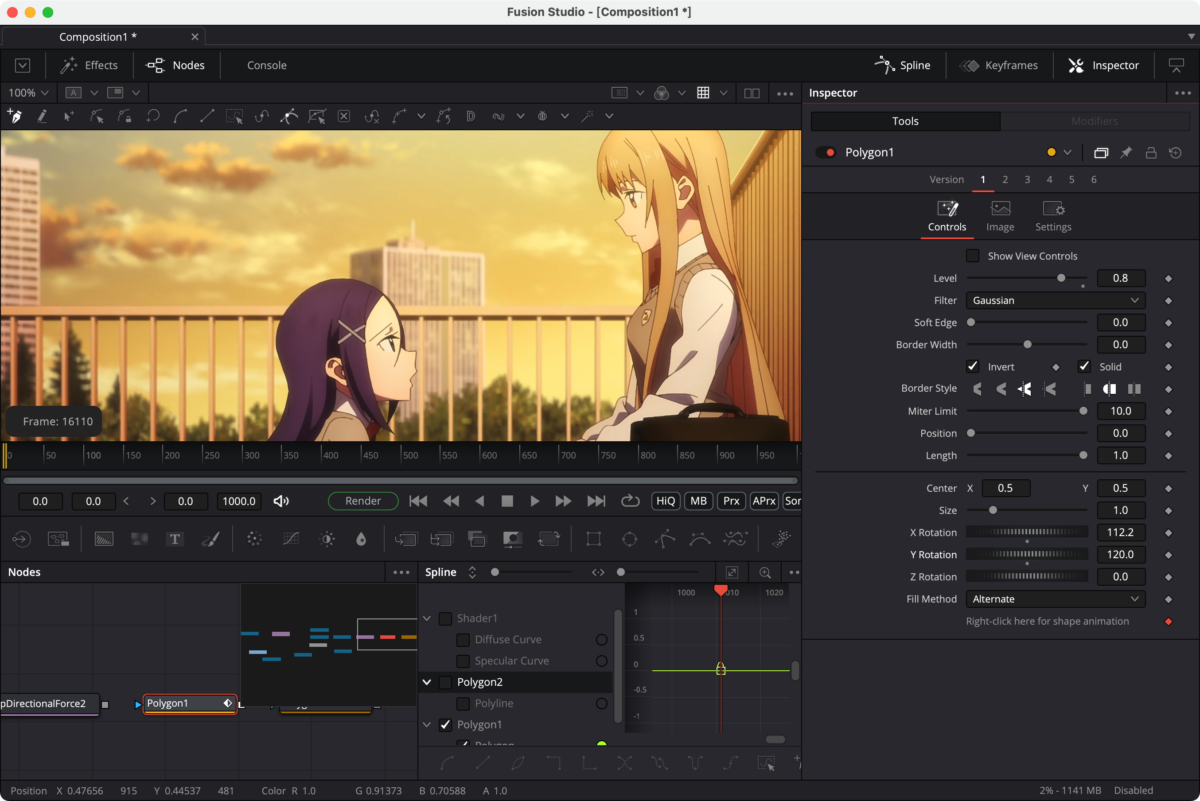1200x801 pixels.
Task: Enable the Polygon2 checkbox in Spline list
Action: [x=445, y=682]
